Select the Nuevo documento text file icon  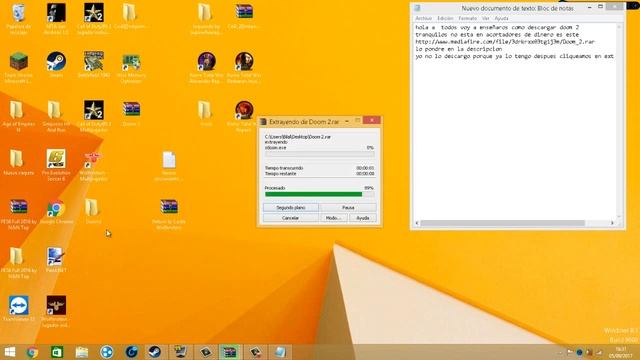[169, 160]
